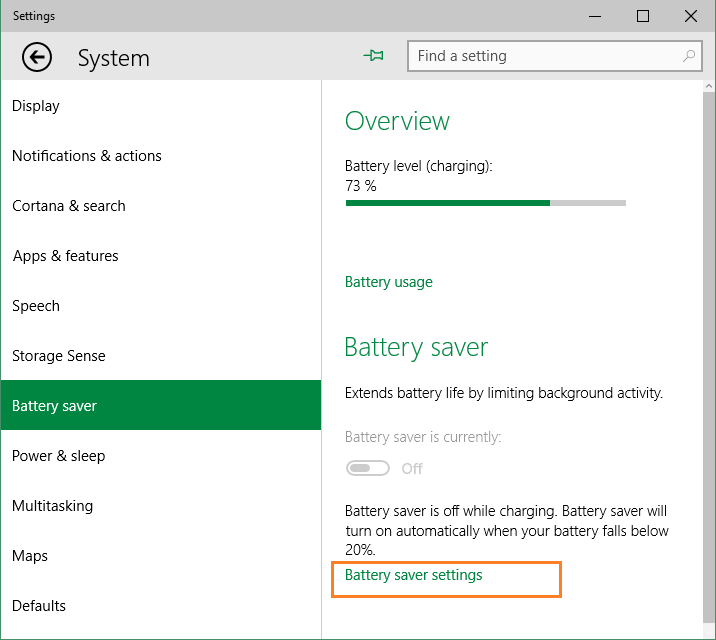
Task: Click the green pin icon
Action: tap(374, 56)
